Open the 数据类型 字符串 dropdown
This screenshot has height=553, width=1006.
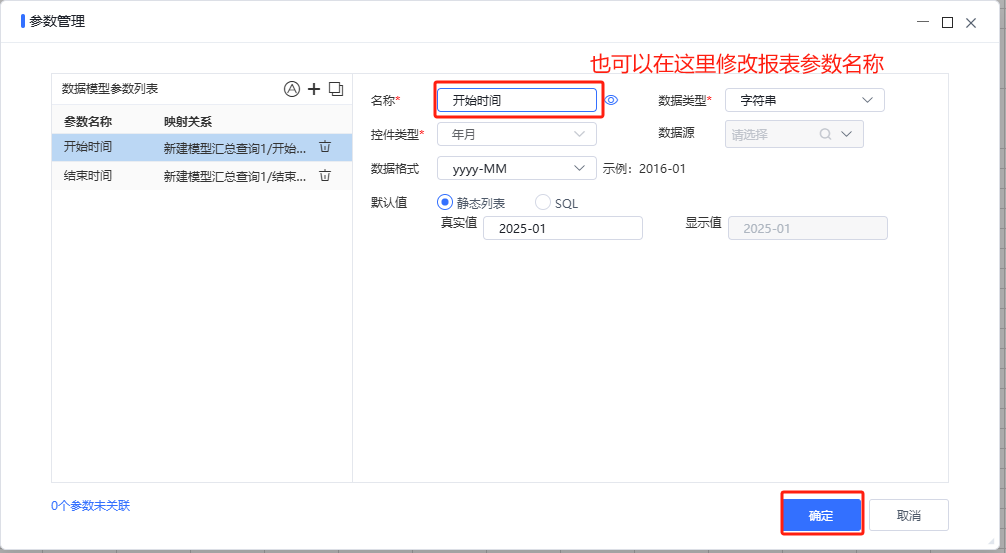tap(805, 100)
